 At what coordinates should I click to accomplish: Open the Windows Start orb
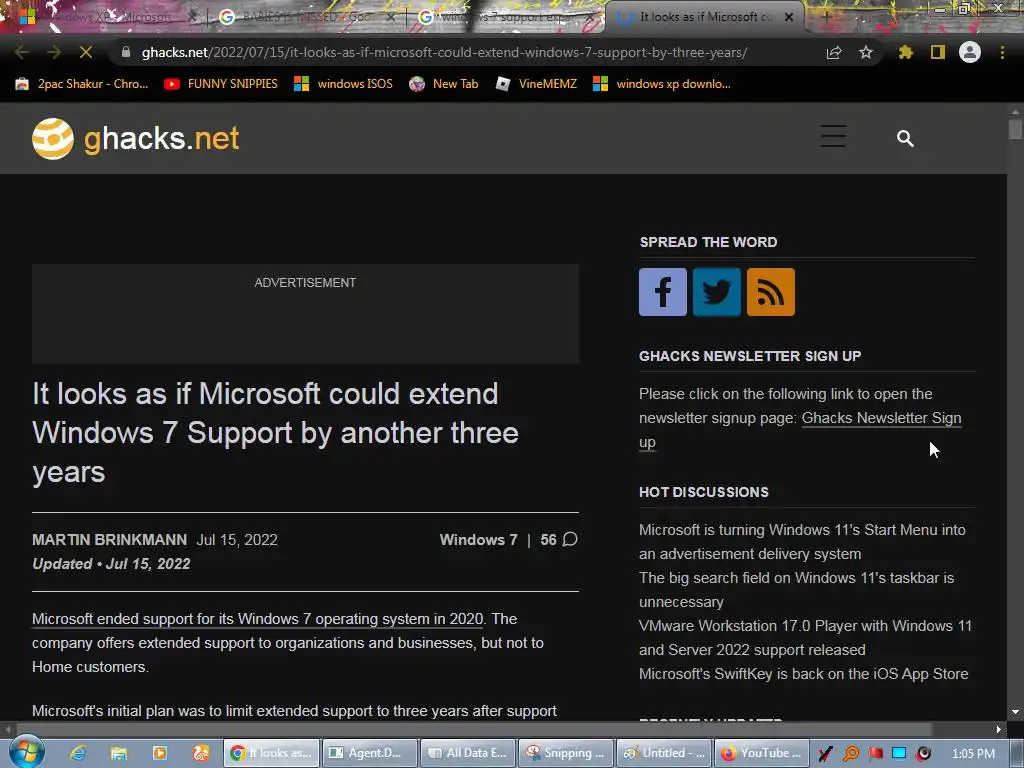[27, 752]
